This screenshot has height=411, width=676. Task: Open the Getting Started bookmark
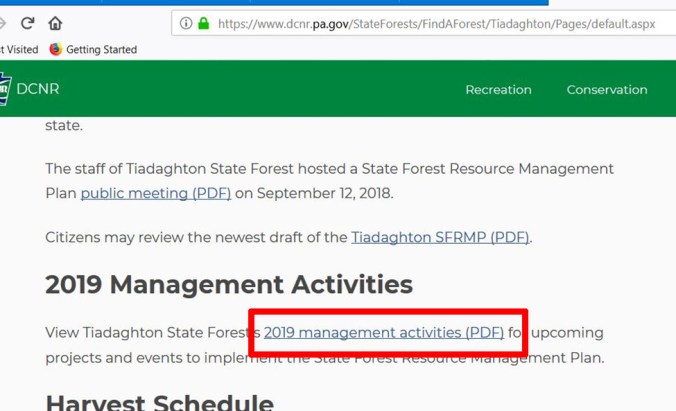pyautogui.click(x=101, y=49)
